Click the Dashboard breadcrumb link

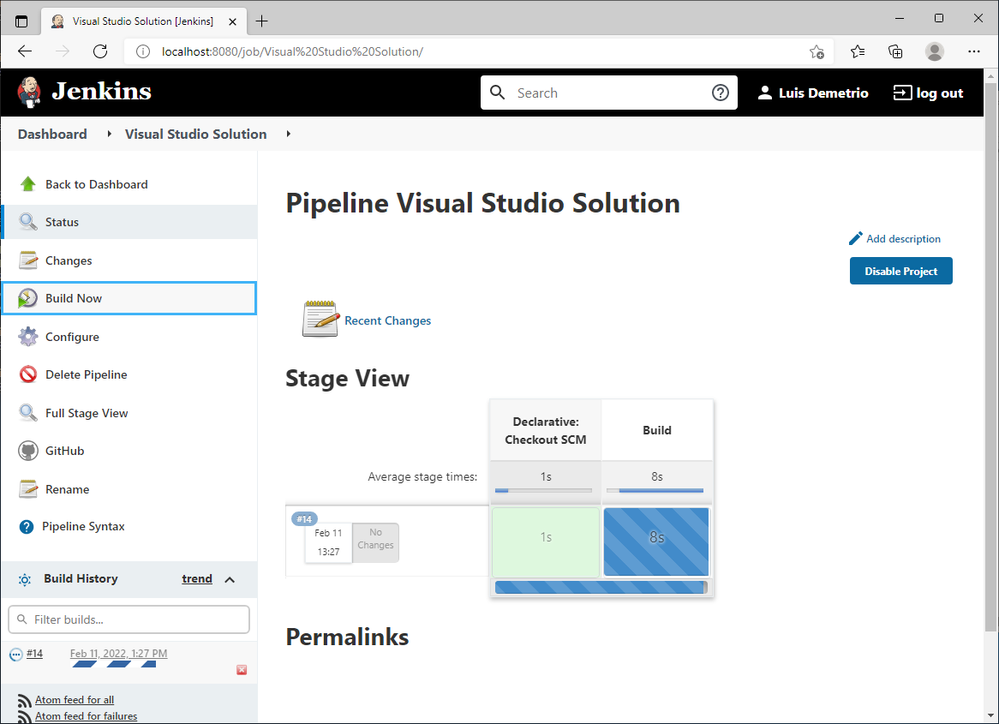(52, 134)
